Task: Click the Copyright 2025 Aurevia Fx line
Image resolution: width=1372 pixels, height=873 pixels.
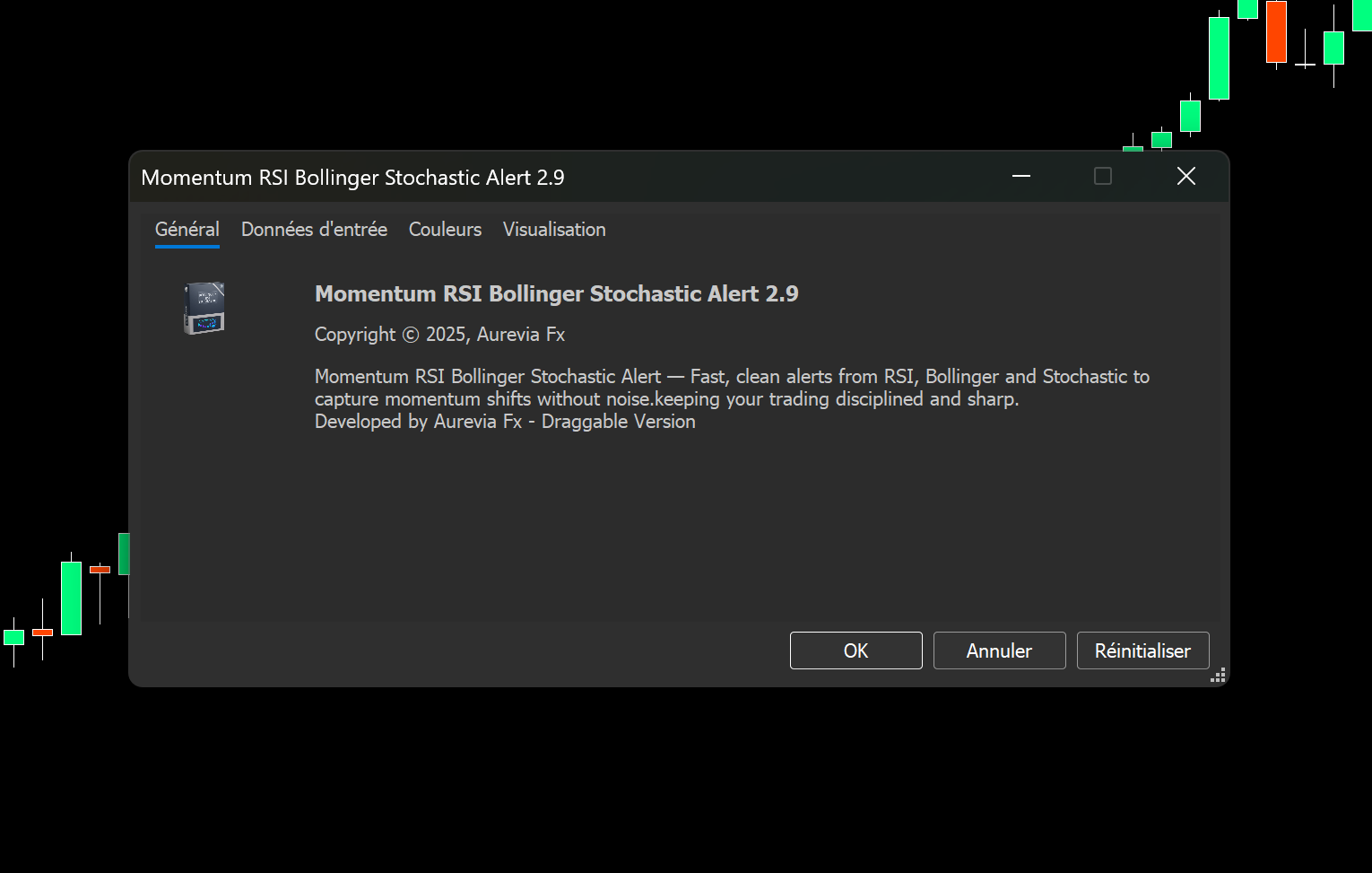Action: pos(439,335)
